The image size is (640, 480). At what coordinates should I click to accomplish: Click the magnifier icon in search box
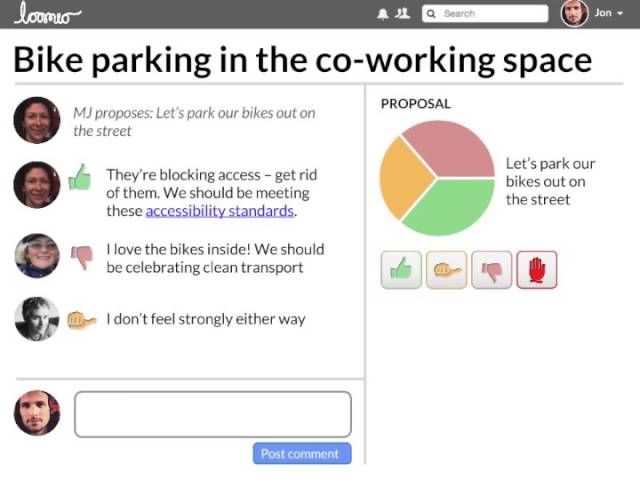(431, 14)
